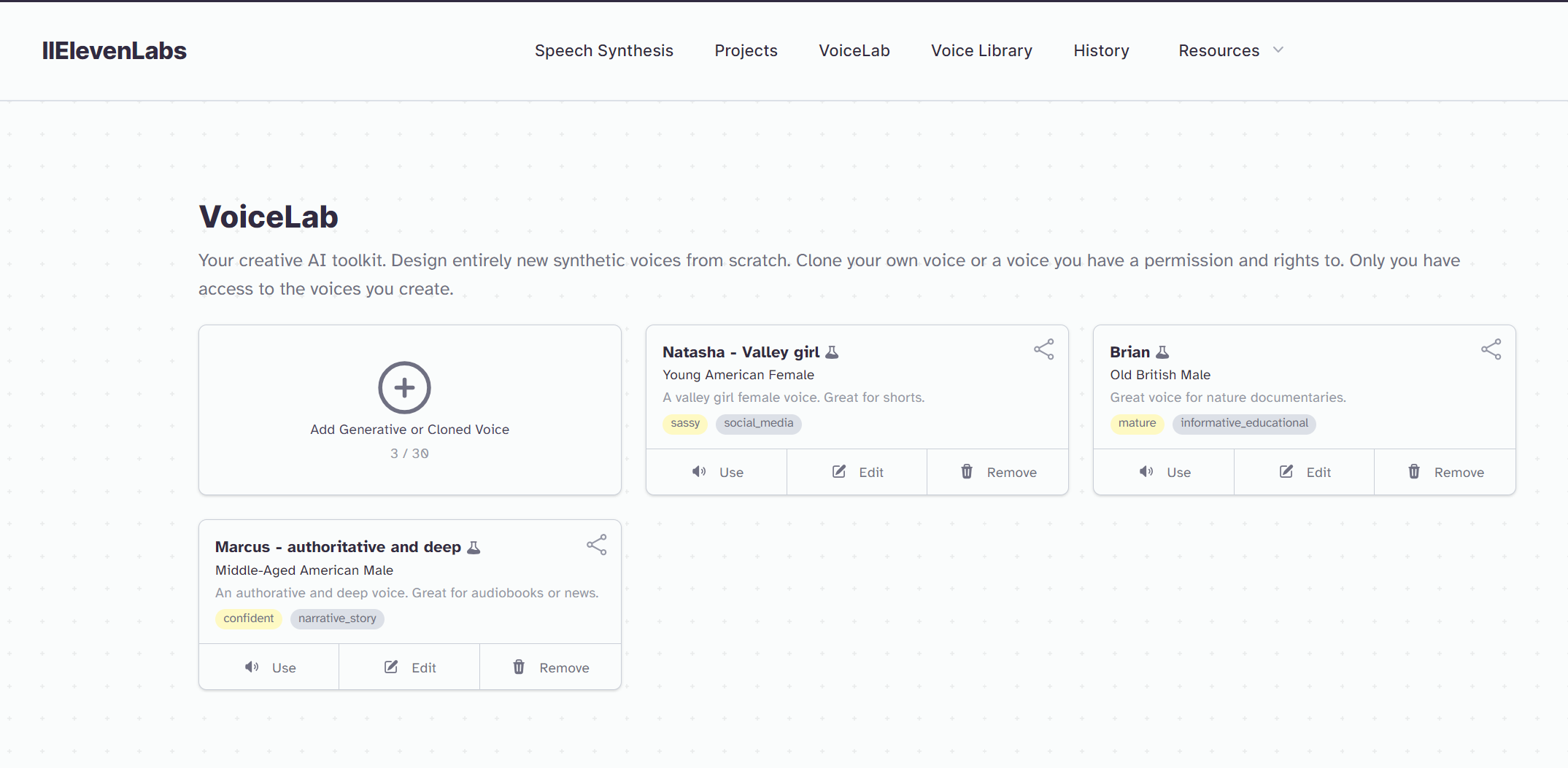View the History page
1568x768 pixels.
click(1101, 51)
